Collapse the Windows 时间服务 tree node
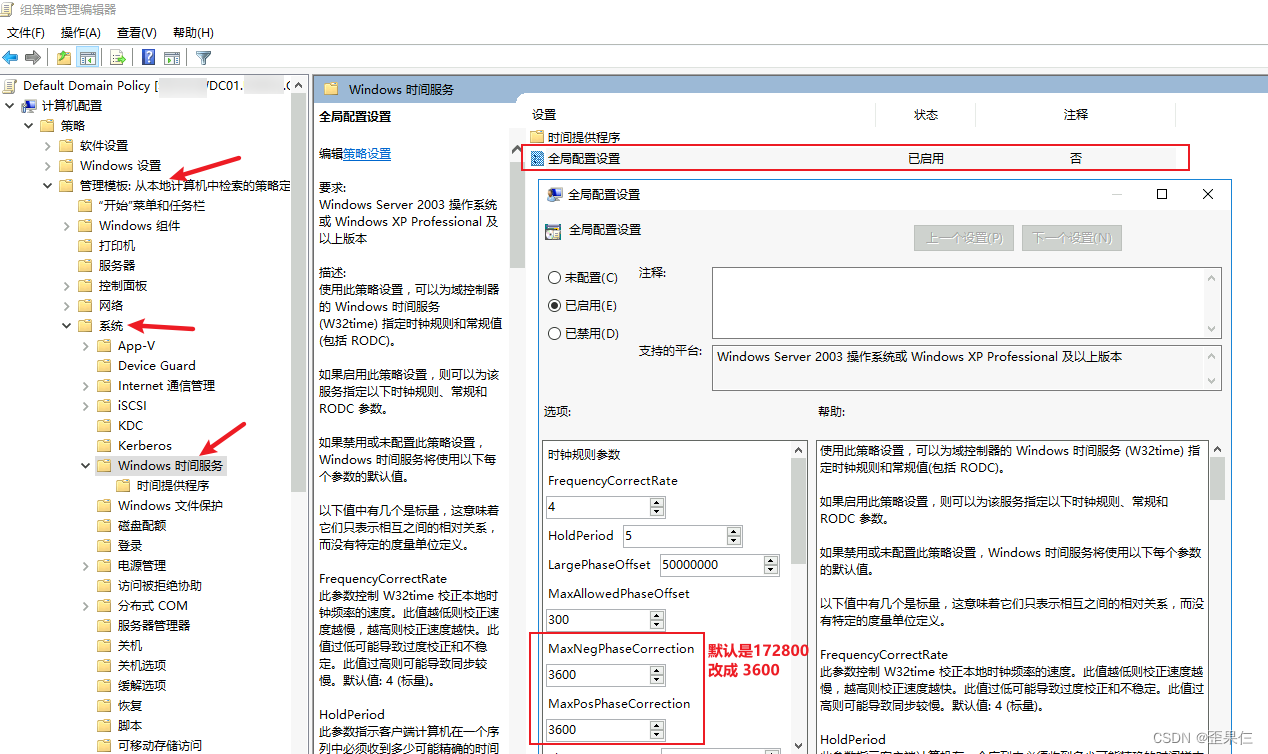Viewport: 1268px width, 754px height. click(x=86, y=466)
